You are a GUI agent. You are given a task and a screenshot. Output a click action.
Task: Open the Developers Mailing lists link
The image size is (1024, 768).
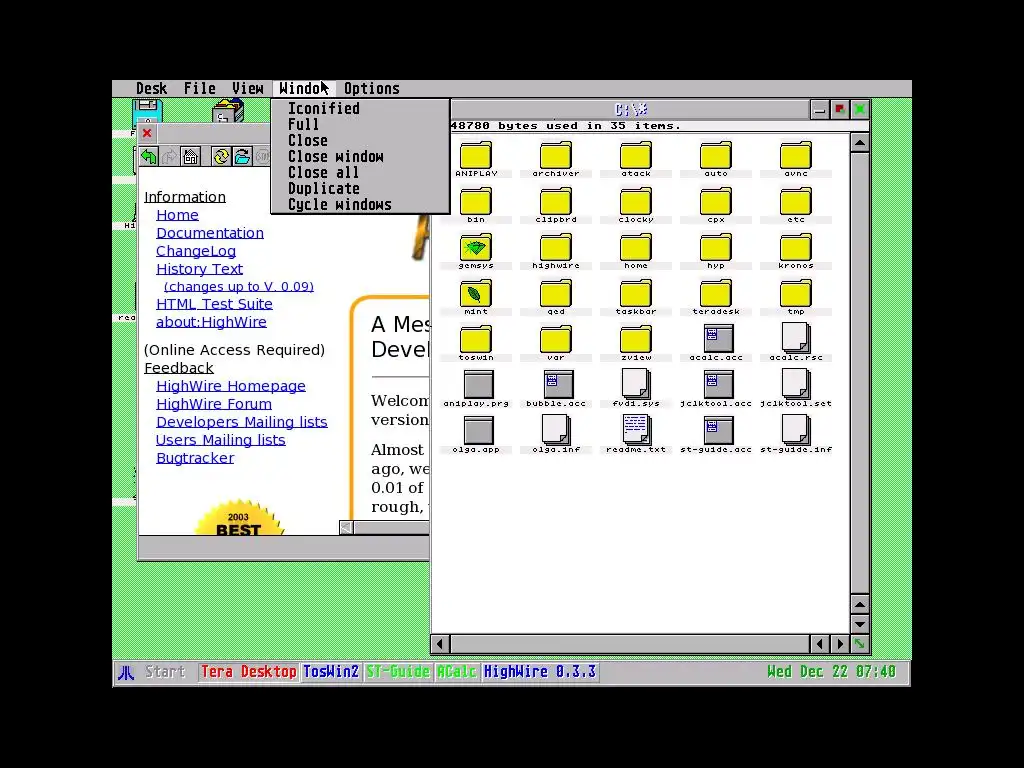point(242,422)
